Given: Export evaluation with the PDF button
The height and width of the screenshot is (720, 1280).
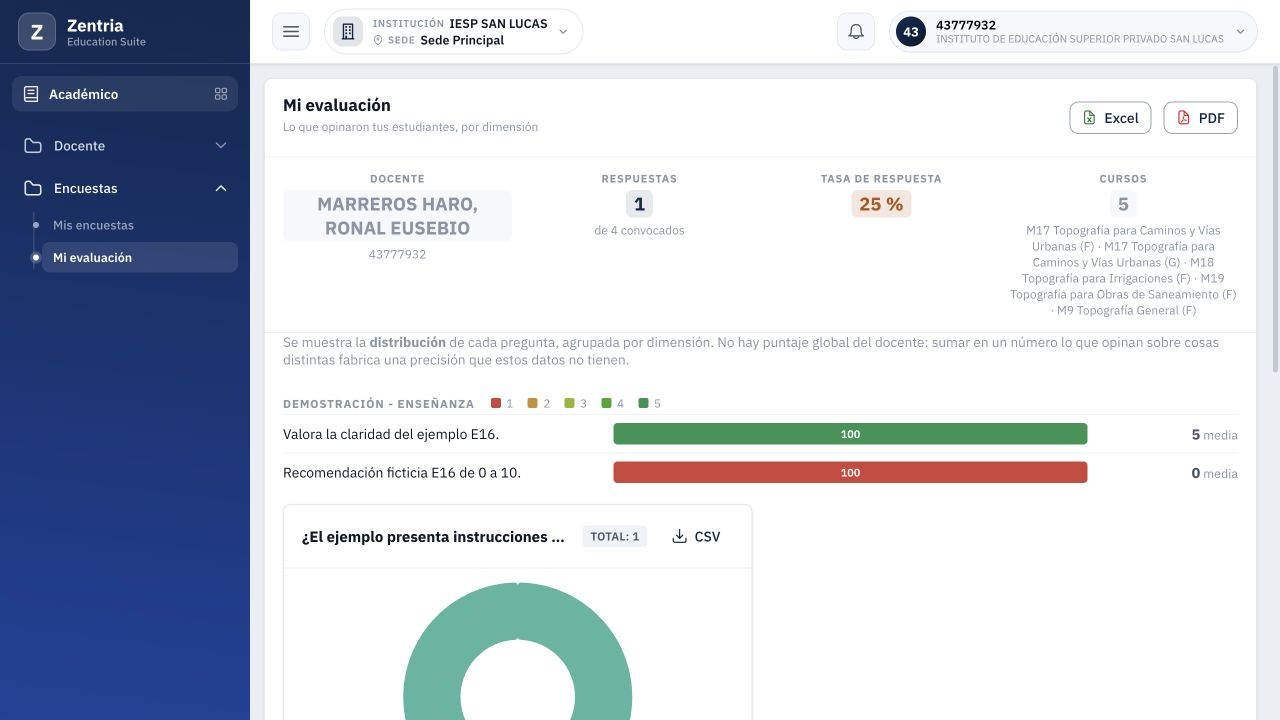Looking at the screenshot, I should click(1200, 118).
